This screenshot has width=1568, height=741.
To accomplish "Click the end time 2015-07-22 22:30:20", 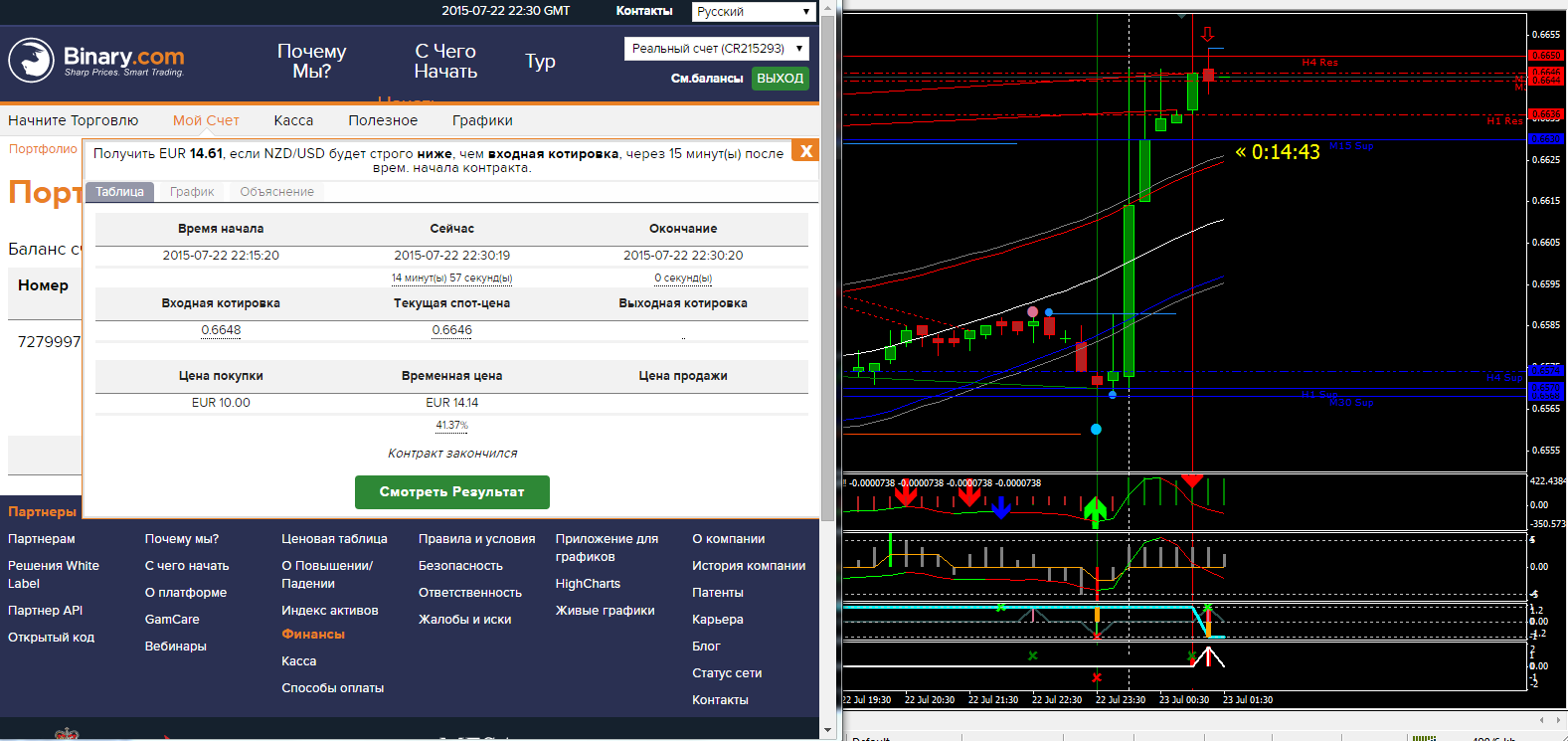I will click(683, 256).
